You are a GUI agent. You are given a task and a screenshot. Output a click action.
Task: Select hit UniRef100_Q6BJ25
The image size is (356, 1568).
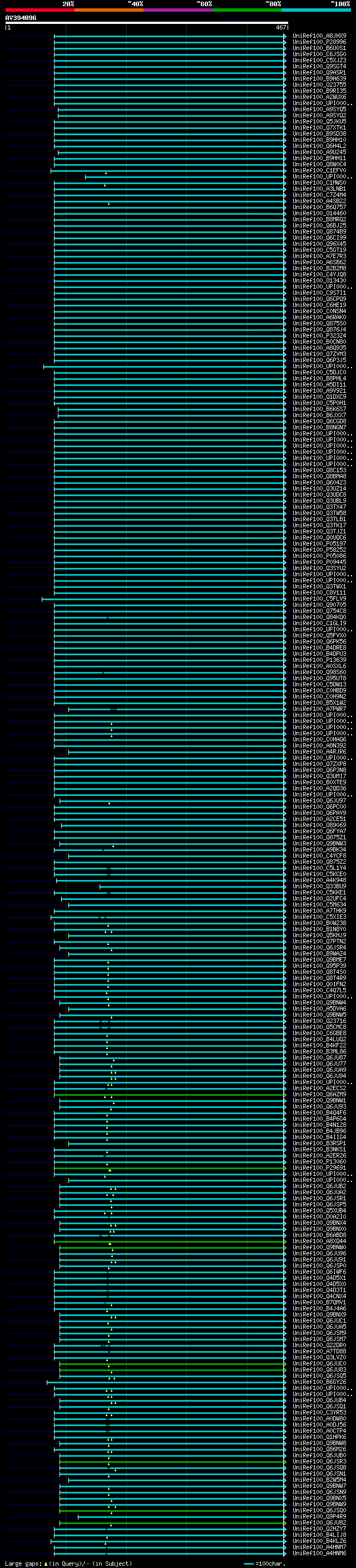[319, 225]
